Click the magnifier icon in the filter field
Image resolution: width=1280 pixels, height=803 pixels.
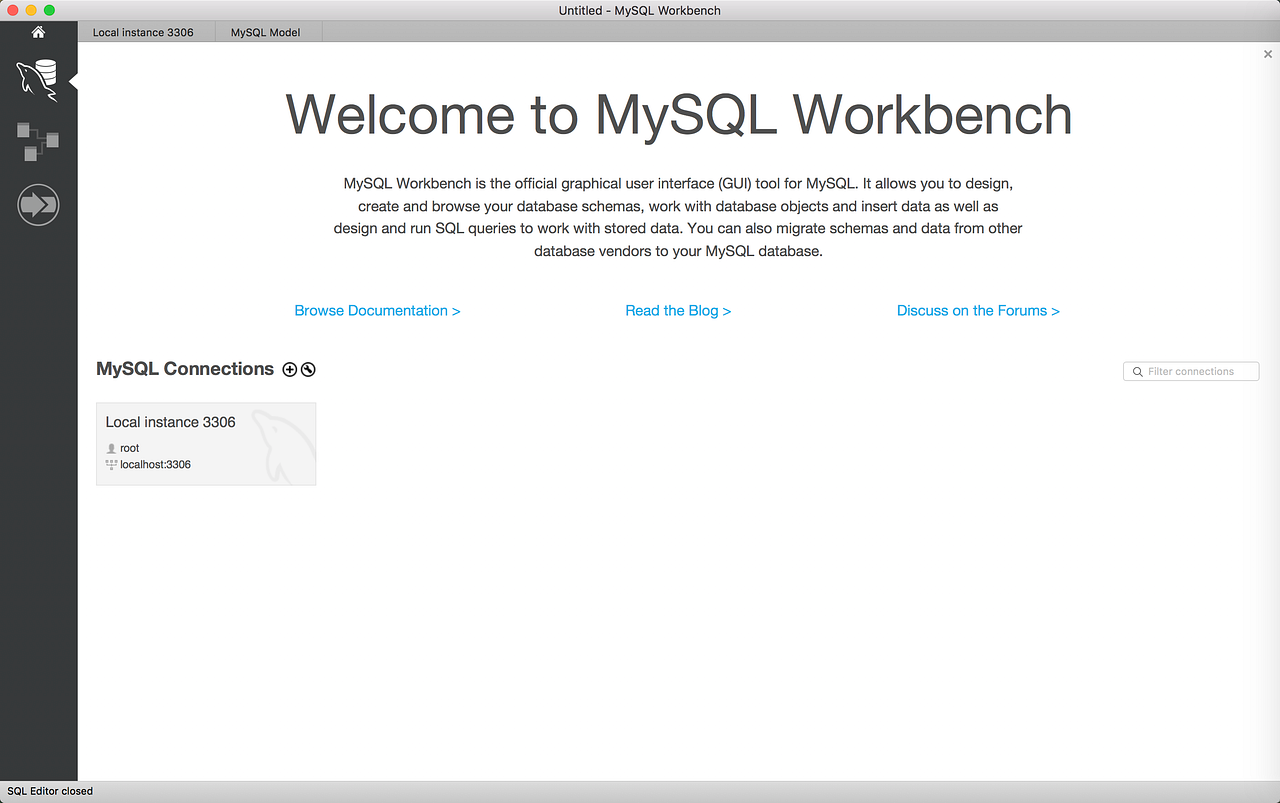pos(1137,371)
